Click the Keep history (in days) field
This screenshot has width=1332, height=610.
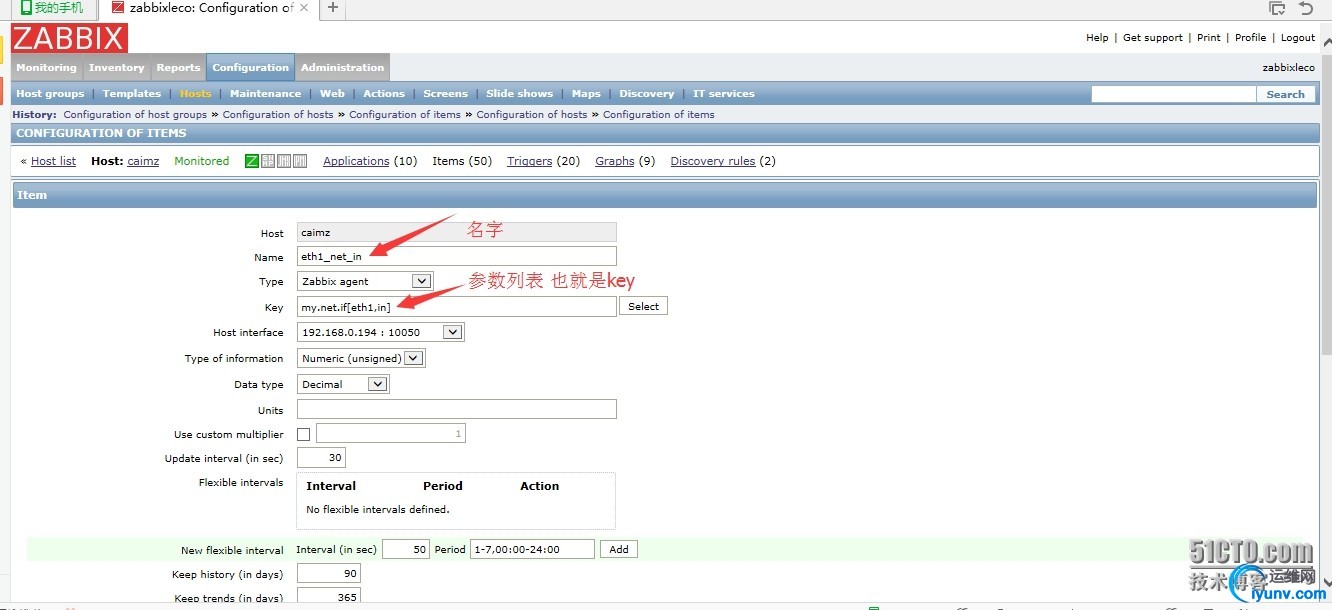(x=329, y=574)
